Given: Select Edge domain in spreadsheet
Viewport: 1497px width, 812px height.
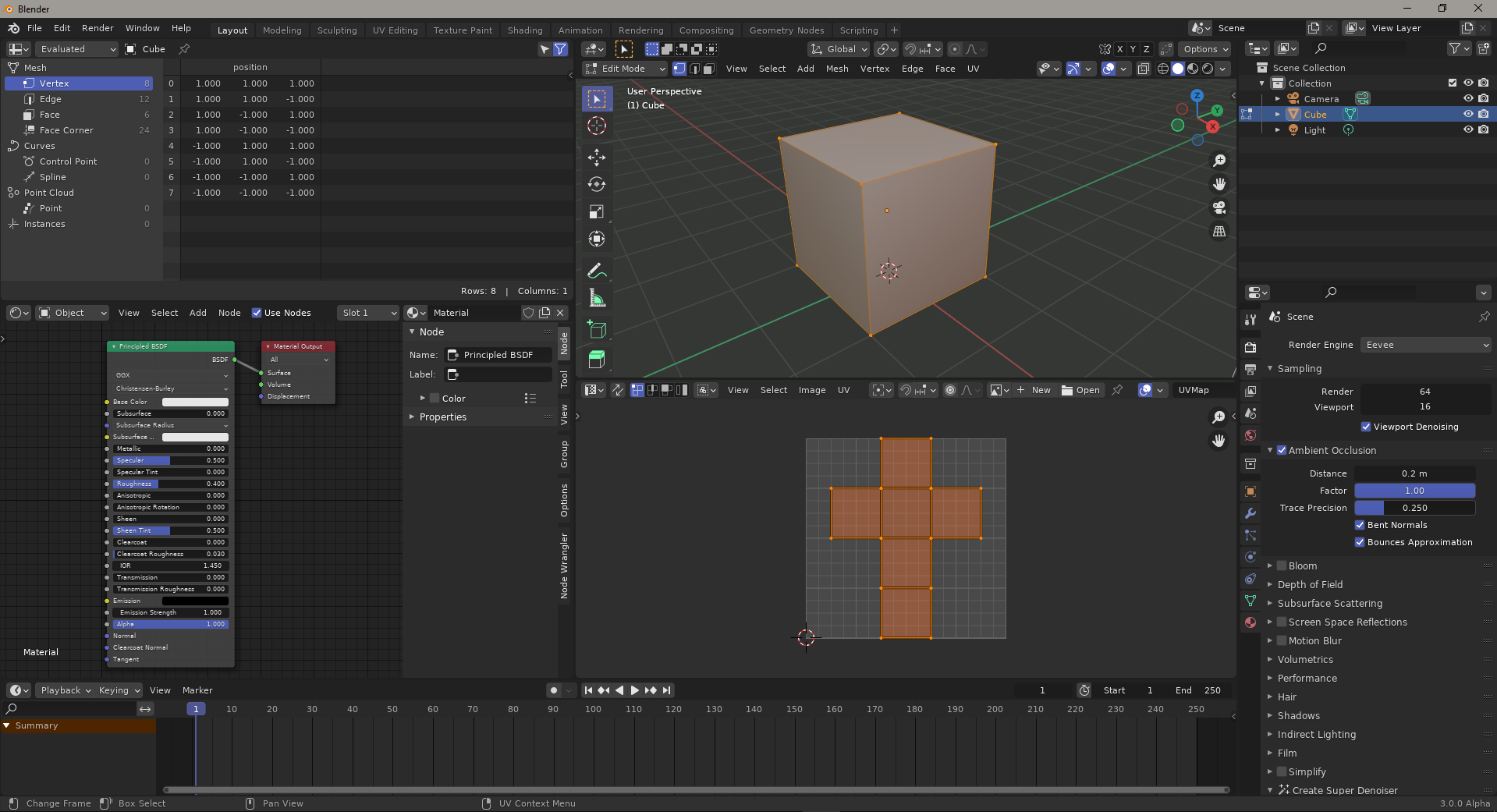Looking at the screenshot, I should coord(79,99).
